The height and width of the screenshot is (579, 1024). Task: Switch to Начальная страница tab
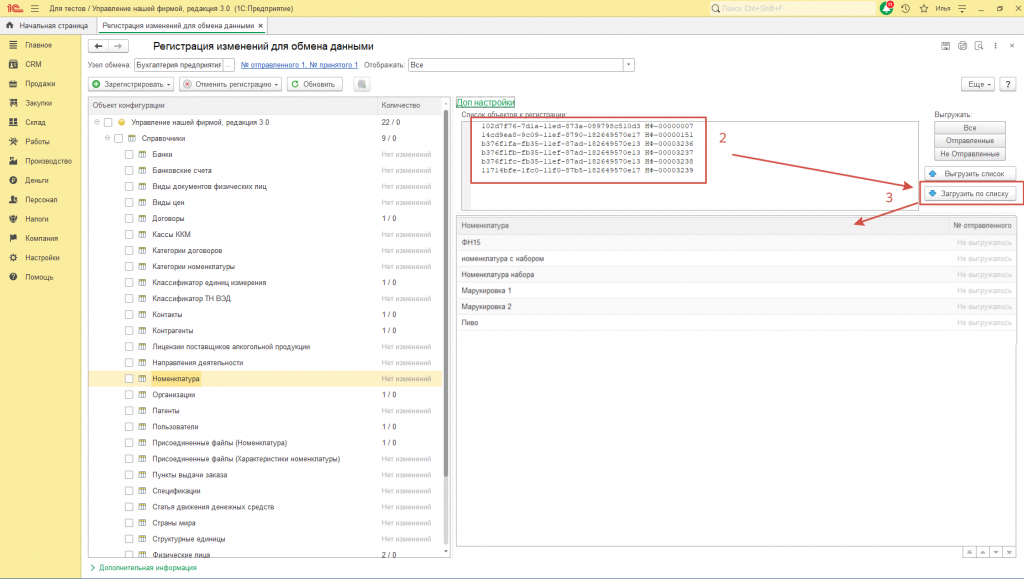47,25
